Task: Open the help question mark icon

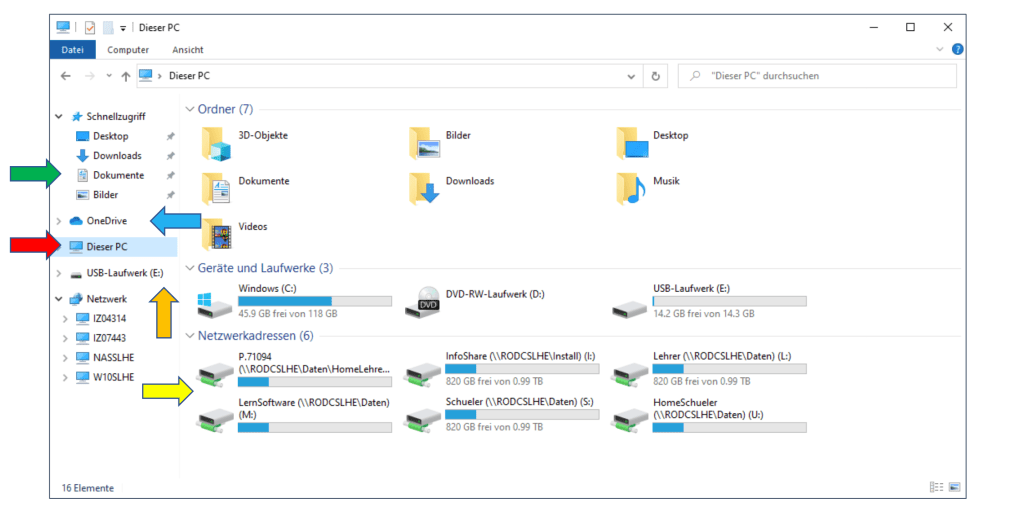Action: pyautogui.click(x=957, y=49)
